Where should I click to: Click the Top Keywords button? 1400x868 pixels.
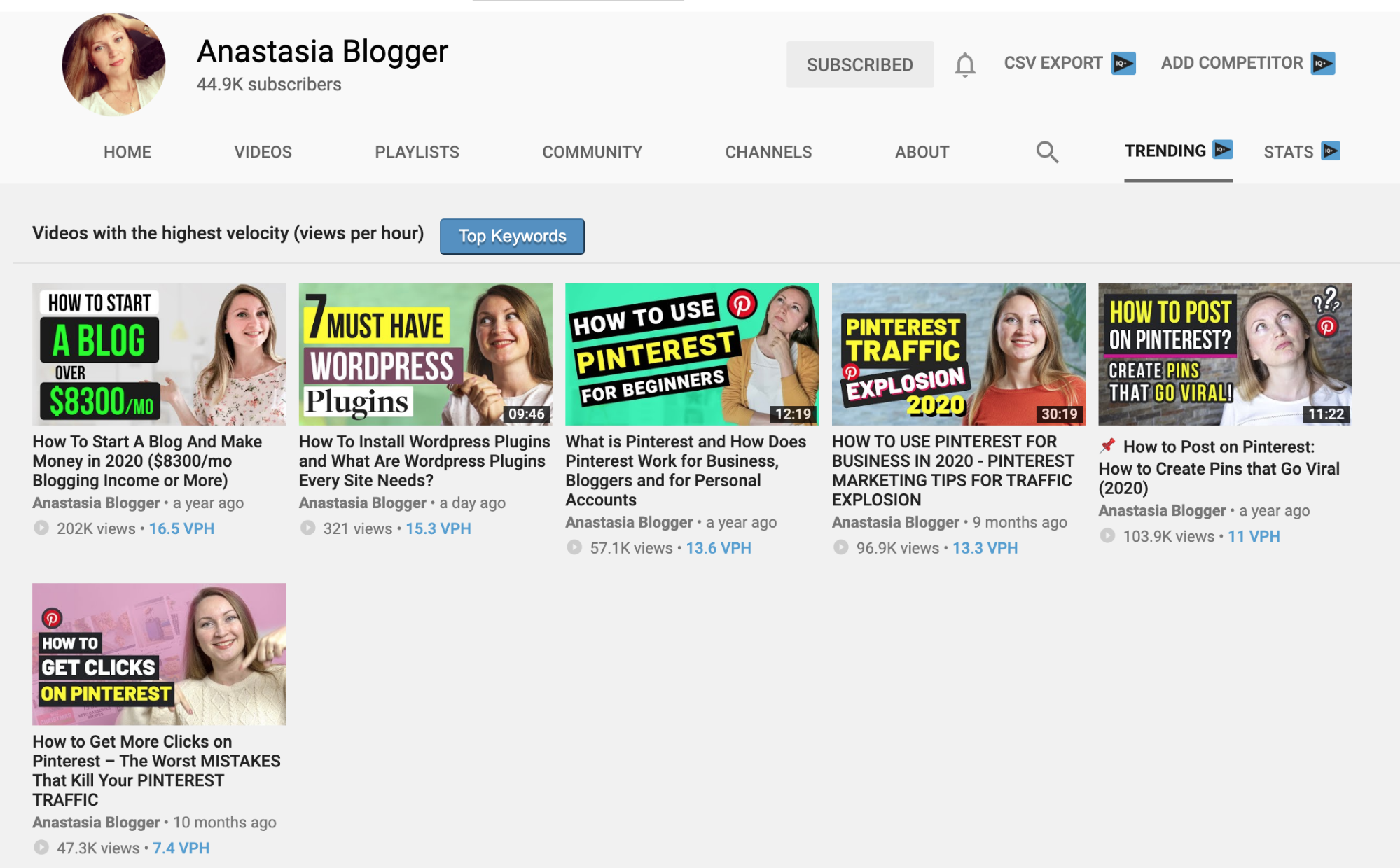[512, 237]
